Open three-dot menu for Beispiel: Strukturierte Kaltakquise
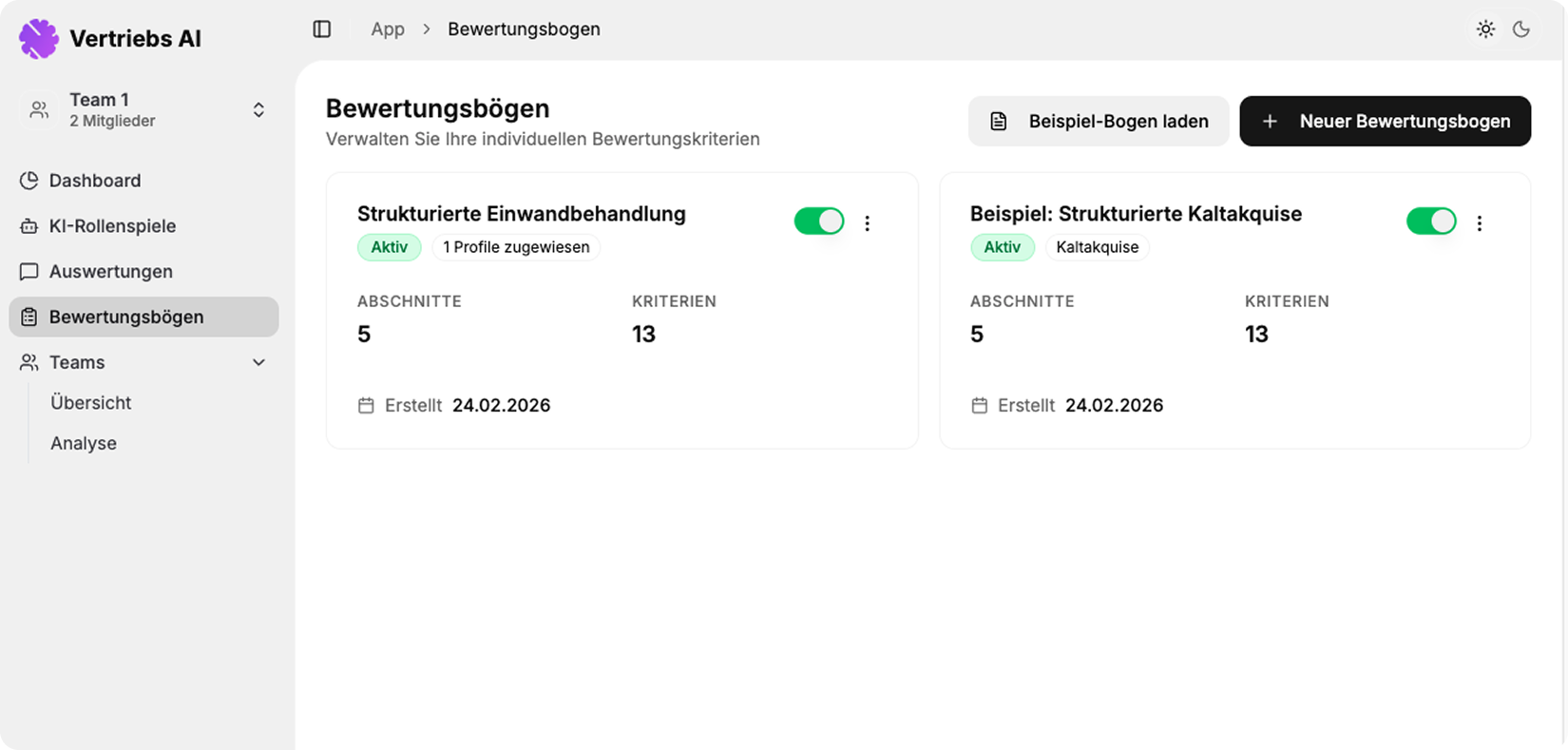This screenshot has height=750, width=1568. coord(1479,223)
